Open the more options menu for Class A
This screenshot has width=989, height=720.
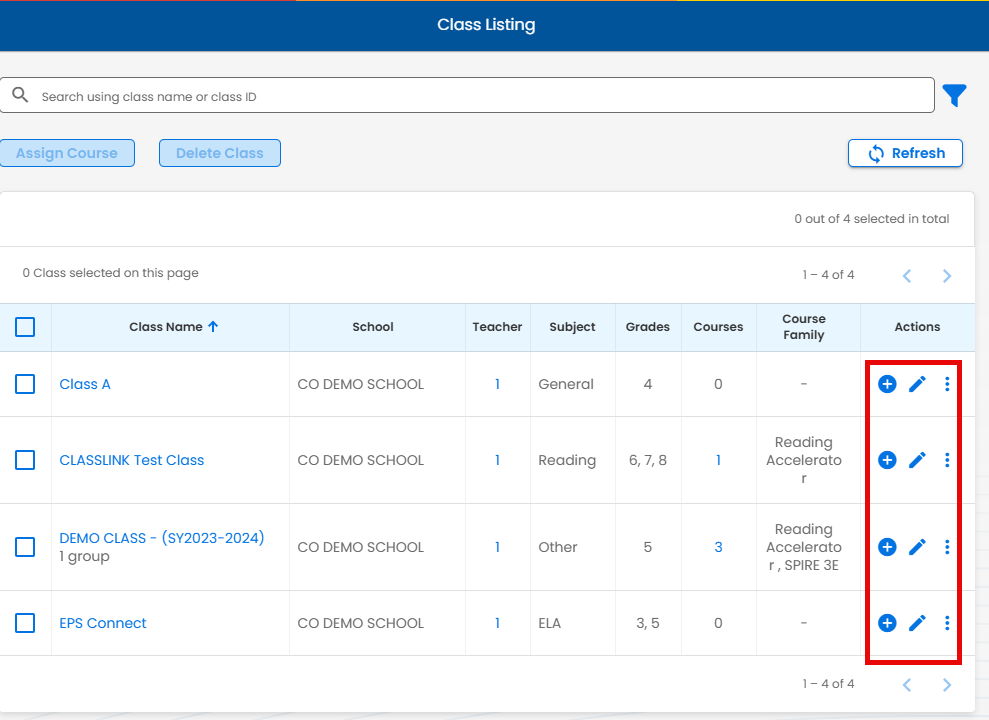point(947,384)
